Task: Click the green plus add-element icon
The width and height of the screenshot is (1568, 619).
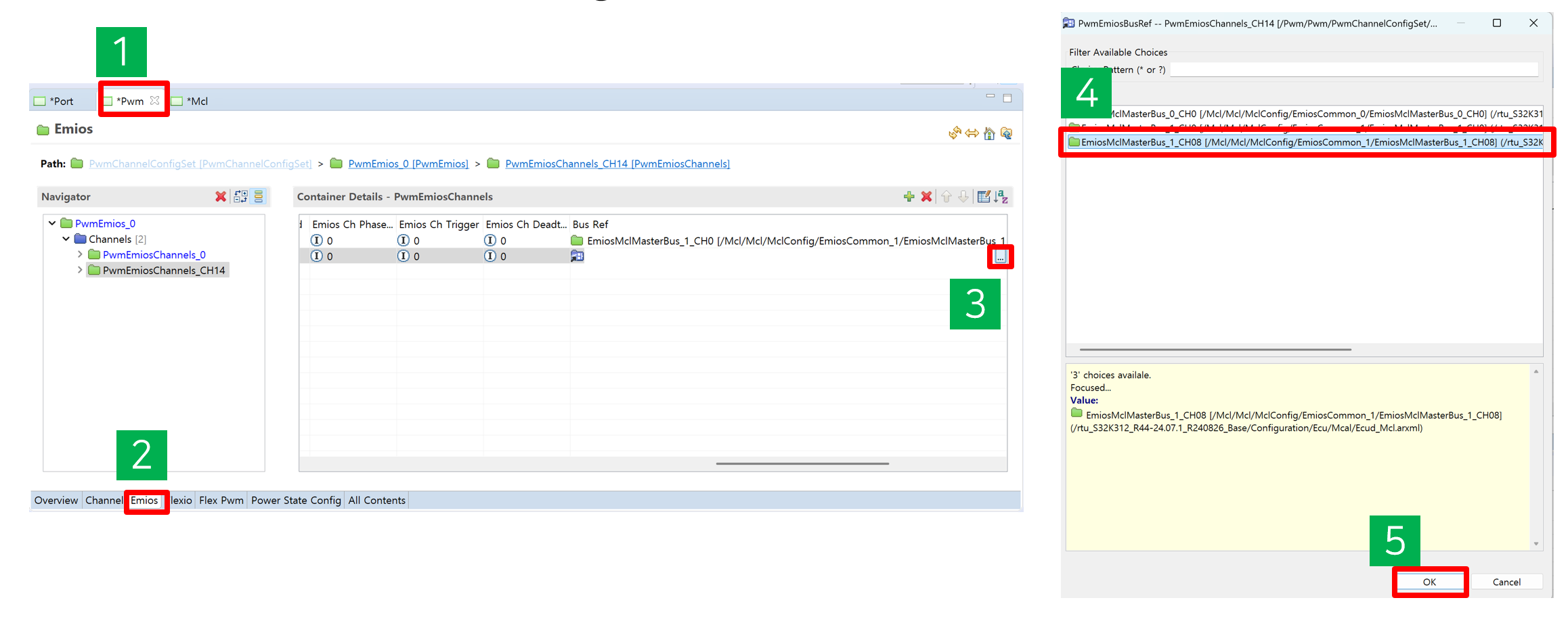Action: (x=909, y=197)
